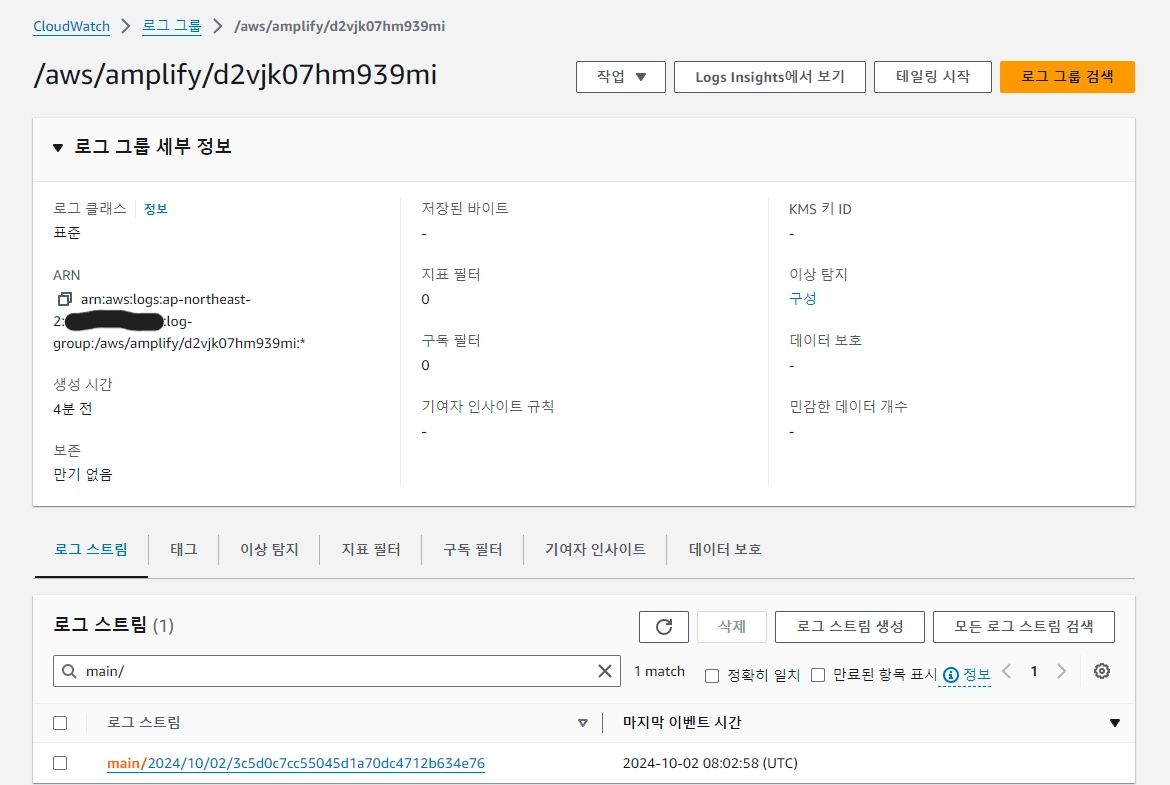Refresh the log streams list
The image size is (1170, 785).
tap(663, 627)
